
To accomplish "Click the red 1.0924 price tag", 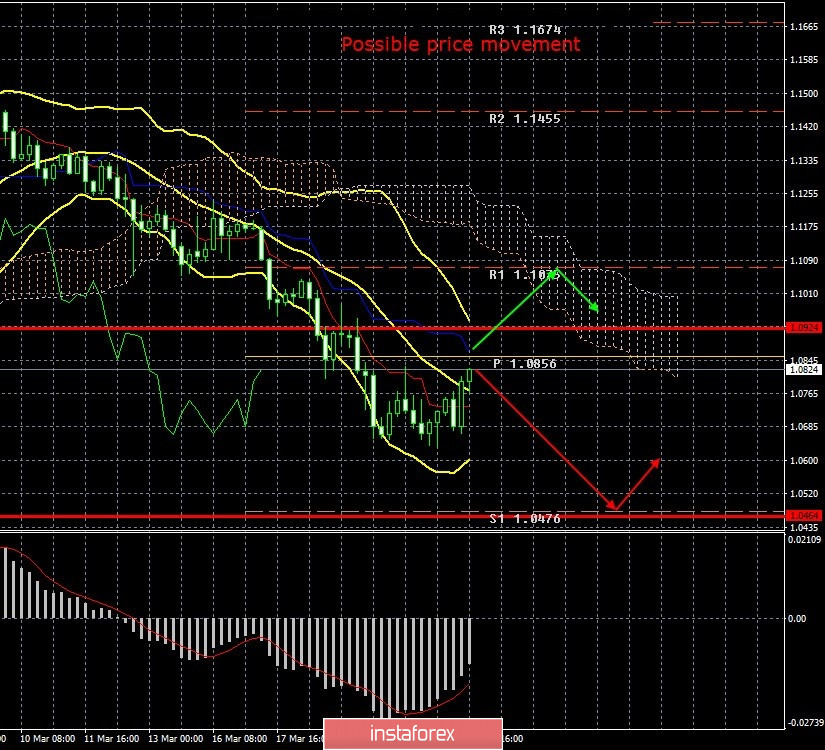I will pos(803,327).
